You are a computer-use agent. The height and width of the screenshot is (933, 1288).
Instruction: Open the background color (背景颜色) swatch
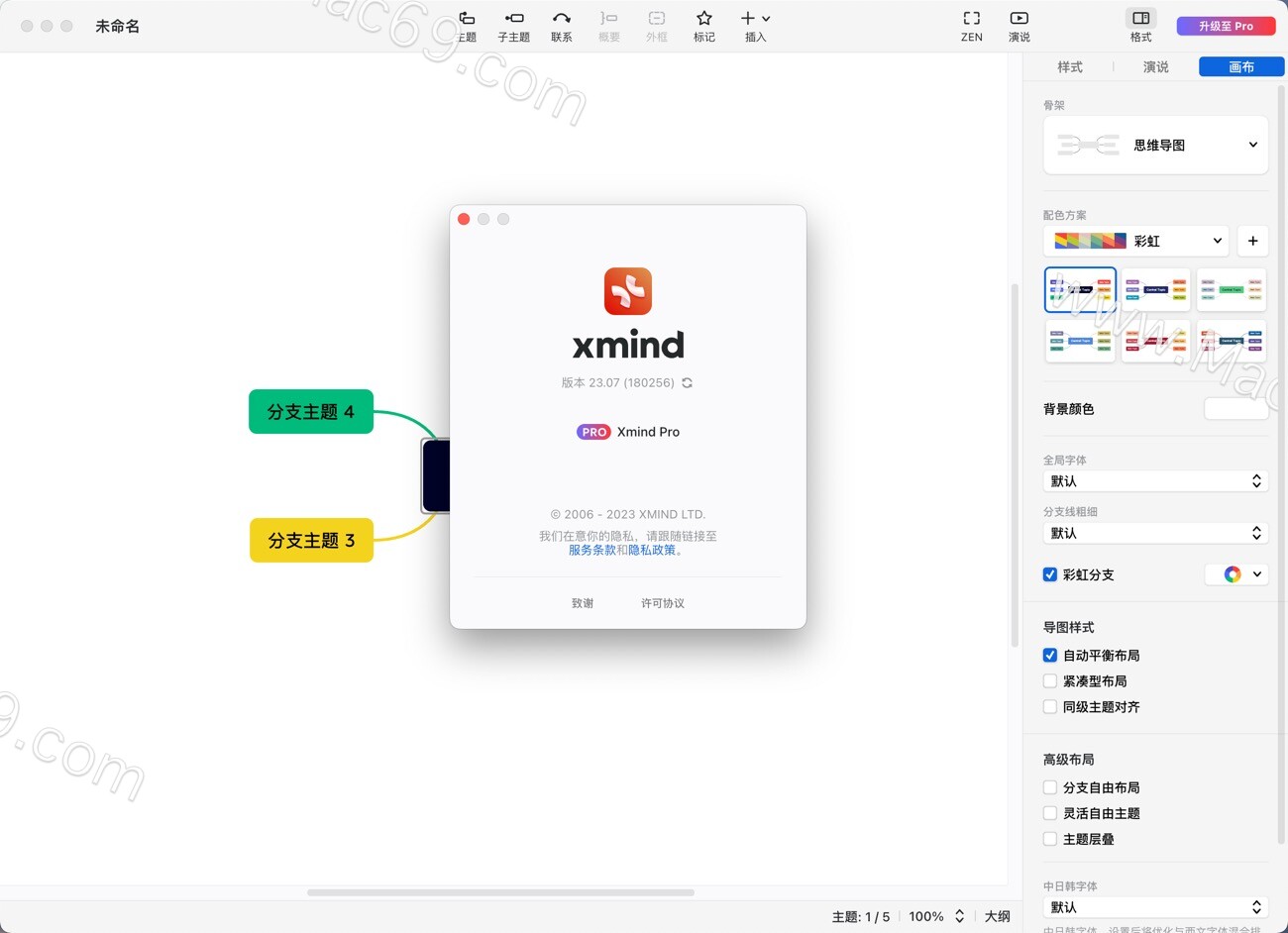(x=1235, y=409)
